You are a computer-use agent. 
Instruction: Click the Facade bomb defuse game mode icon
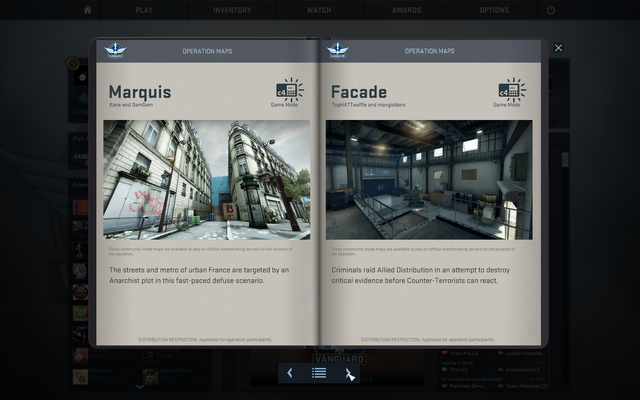tap(512, 90)
